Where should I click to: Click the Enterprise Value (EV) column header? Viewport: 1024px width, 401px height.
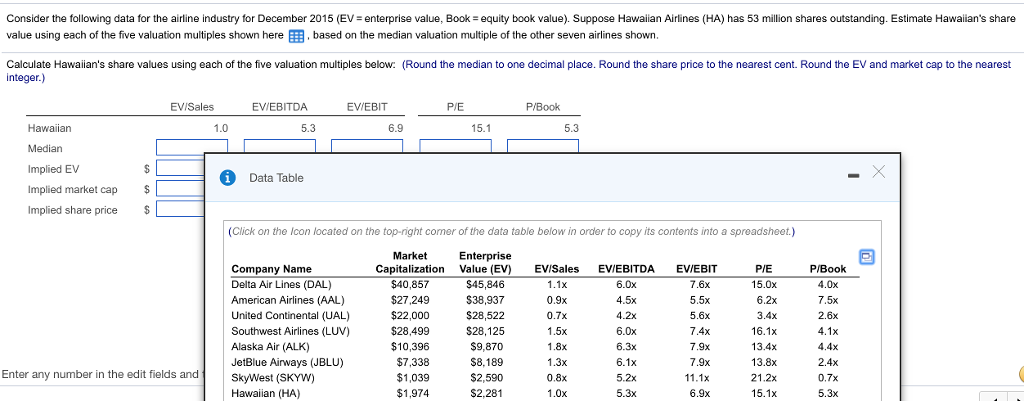(485, 263)
